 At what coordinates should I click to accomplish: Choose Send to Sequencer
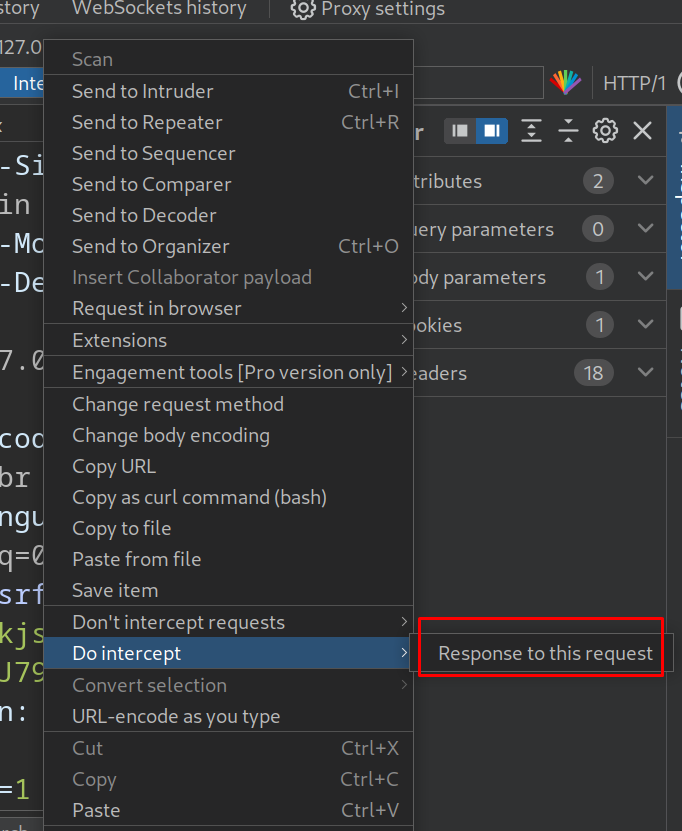(x=228, y=154)
